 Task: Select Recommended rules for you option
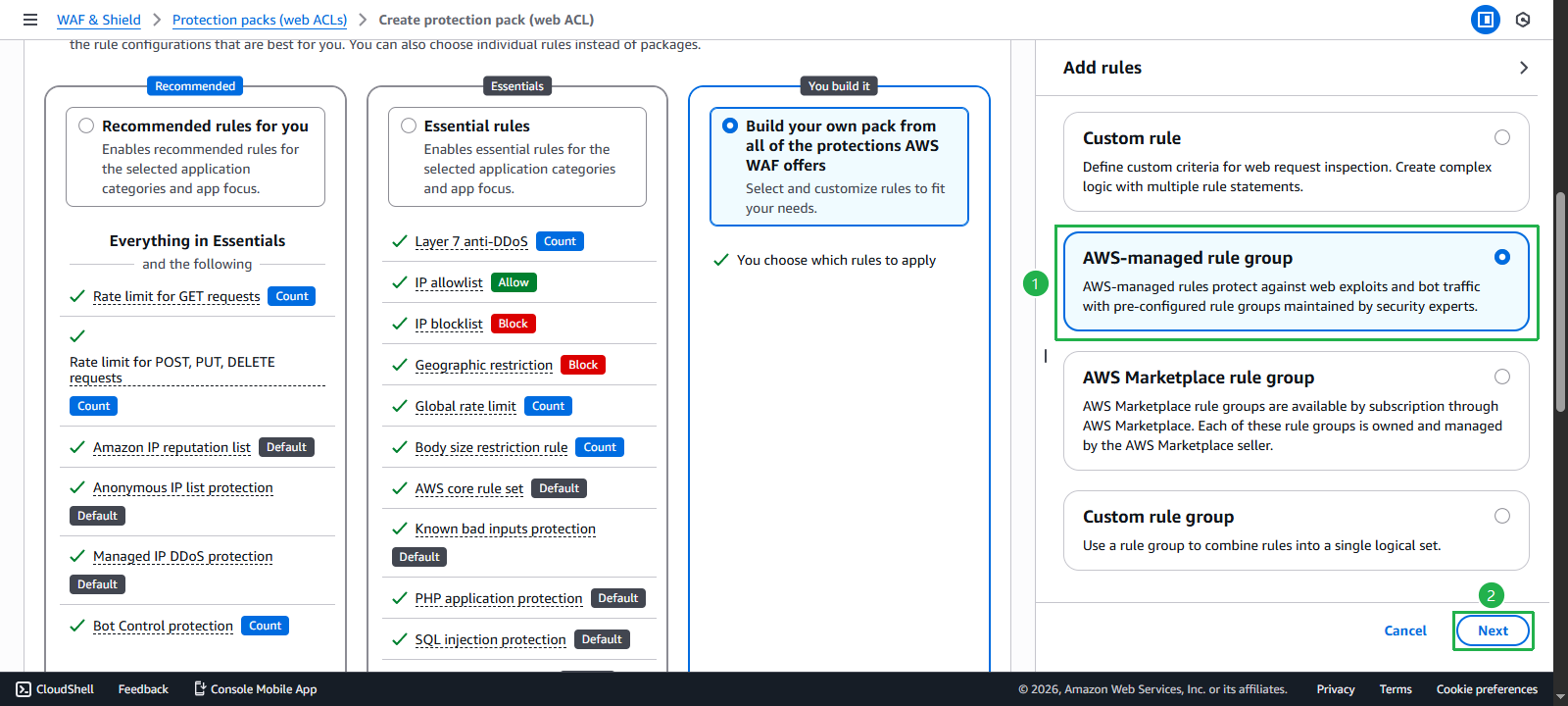click(86, 126)
